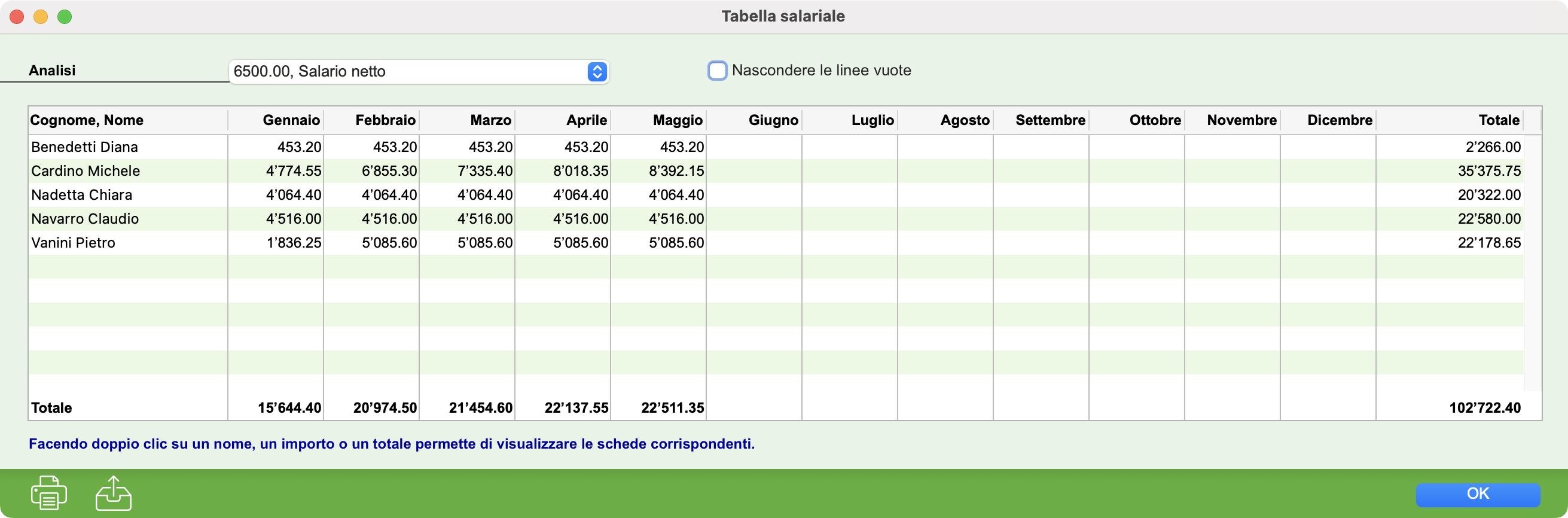Click the Marzo total 21'454.60
Viewport: 1568px width, 518px height.
(480, 408)
